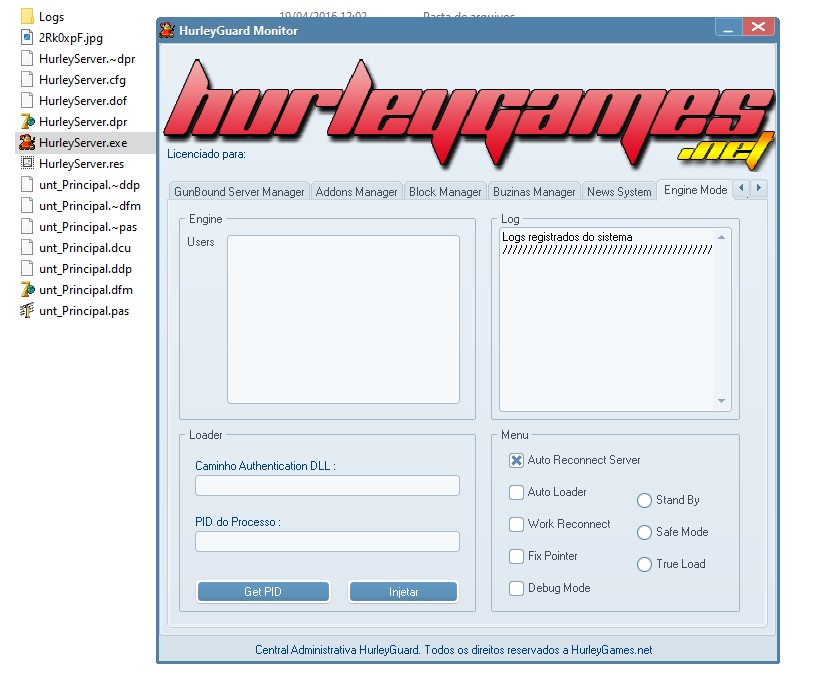Click the HurleyGuard Monitor title bar icon

[167, 30]
